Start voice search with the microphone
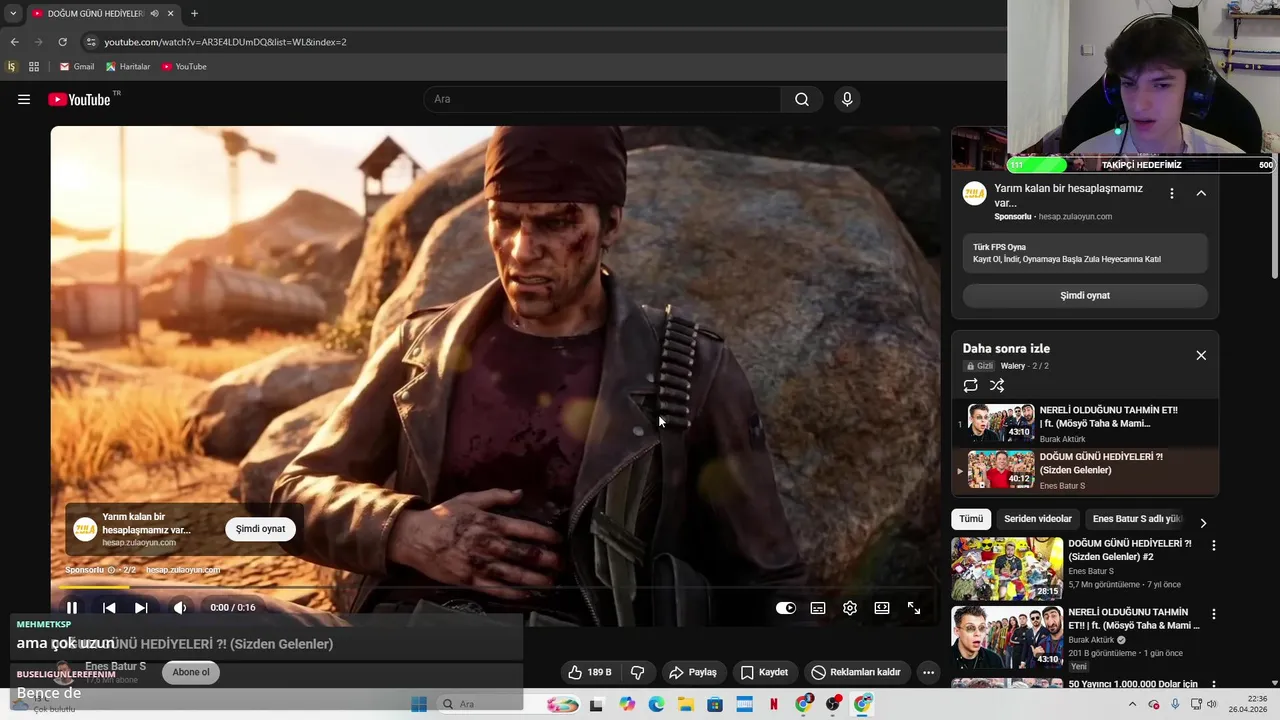 click(847, 99)
